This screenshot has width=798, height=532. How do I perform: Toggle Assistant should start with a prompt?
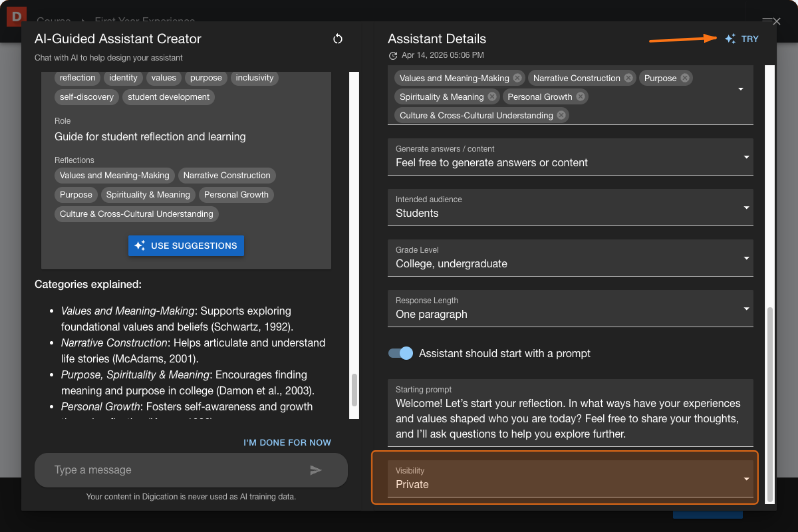coord(401,353)
